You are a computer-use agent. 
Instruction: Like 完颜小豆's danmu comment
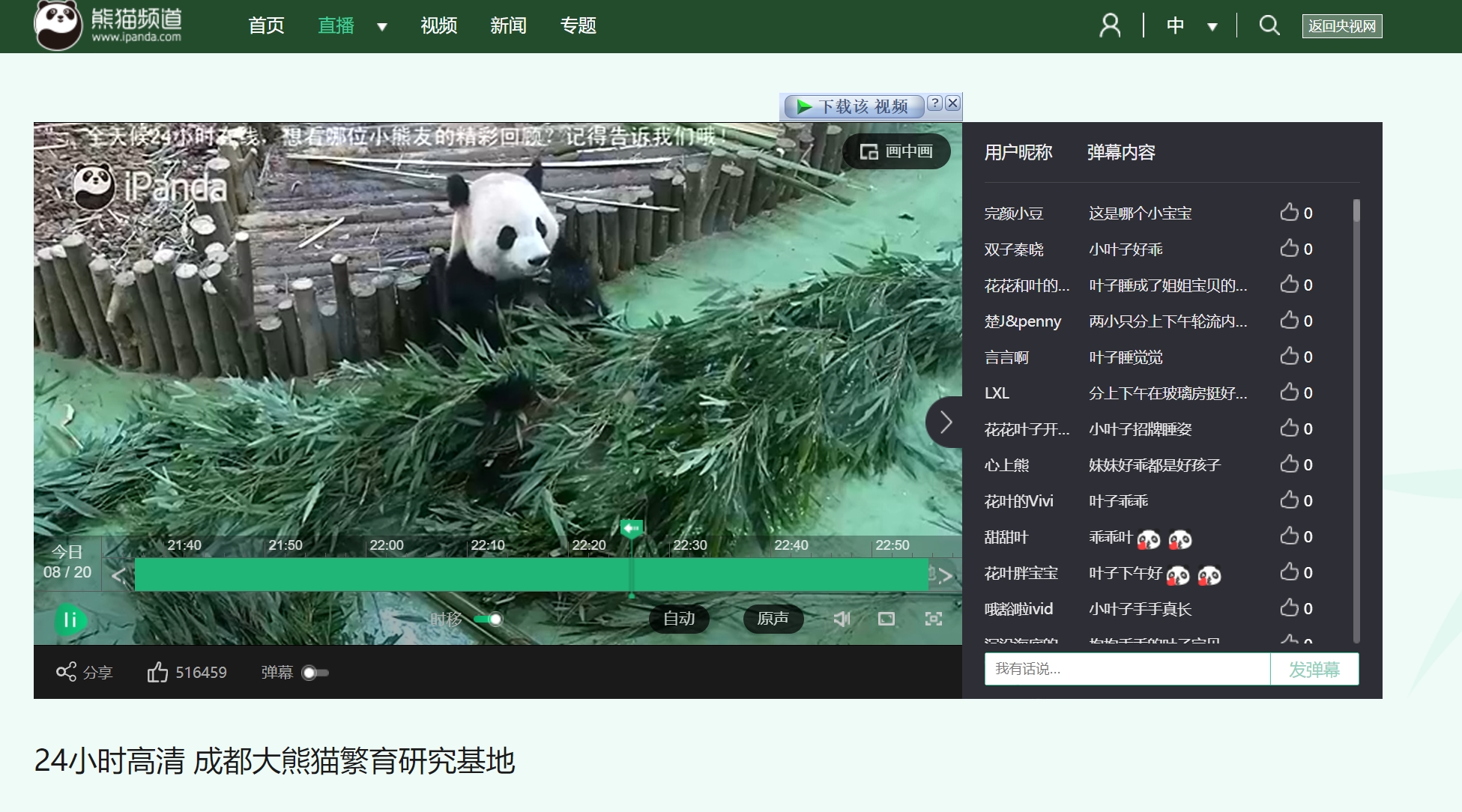click(x=1289, y=213)
